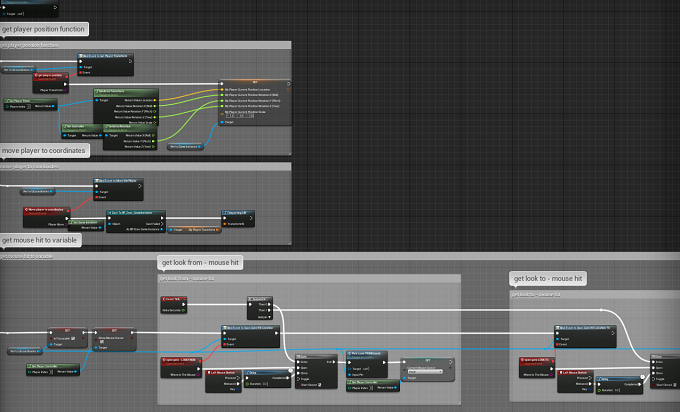Select the Get Player Pawn function node
The height and width of the screenshot is (412, 680).
click(30, 104)
